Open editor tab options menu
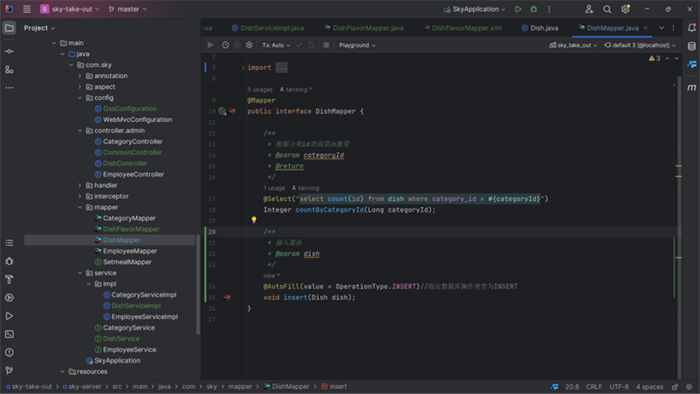Image resolution: width=700 pixels, height=394 pixels. 674,28
